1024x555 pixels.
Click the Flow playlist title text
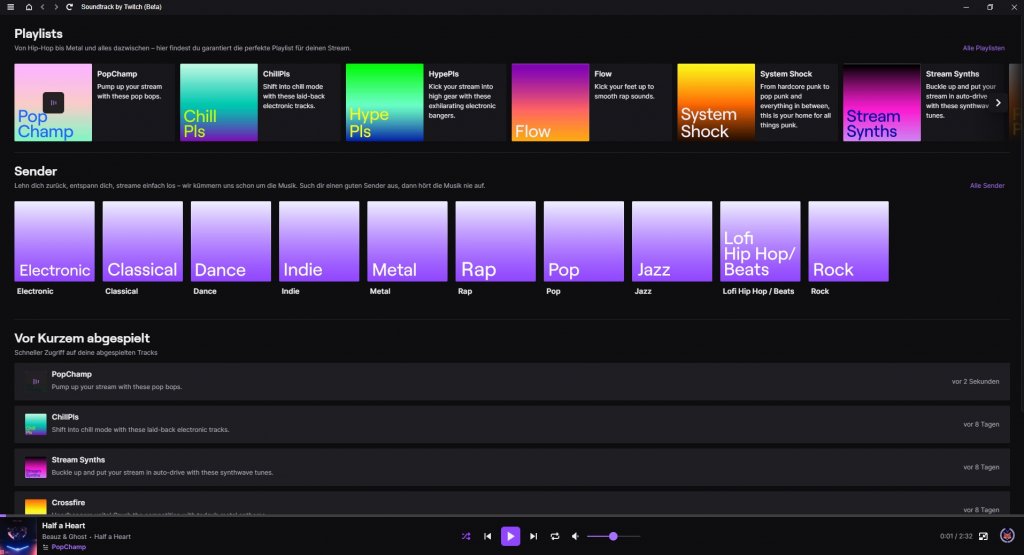(603, 74)
